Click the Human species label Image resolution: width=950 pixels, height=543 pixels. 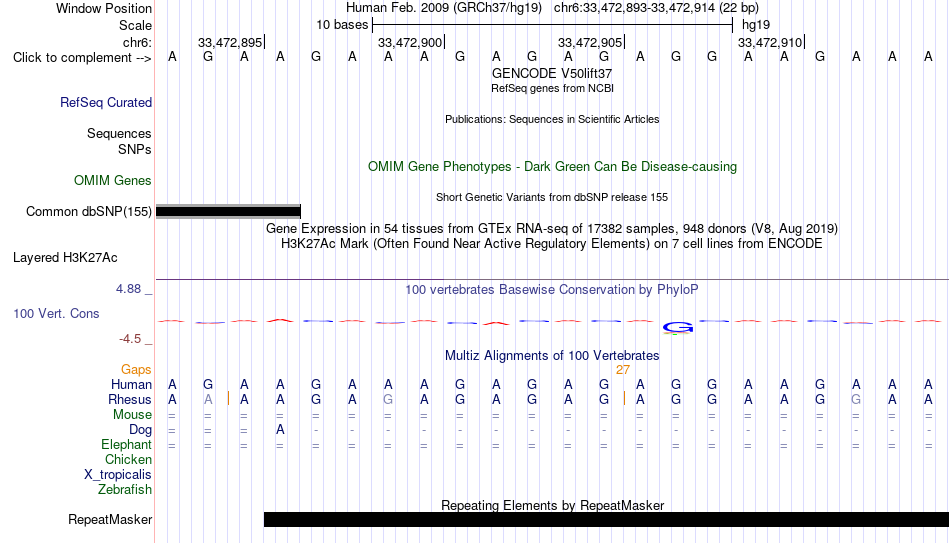click(131, 385)
